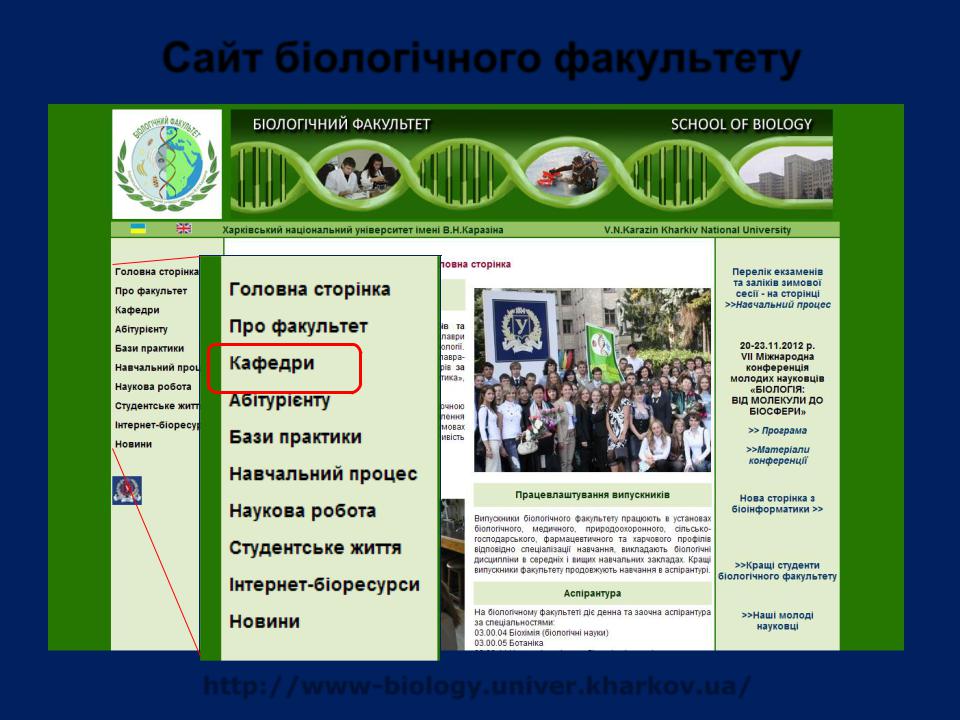Click the lab students photo in DNA banner
960x720 pixels.
click(x=358, y=173)
